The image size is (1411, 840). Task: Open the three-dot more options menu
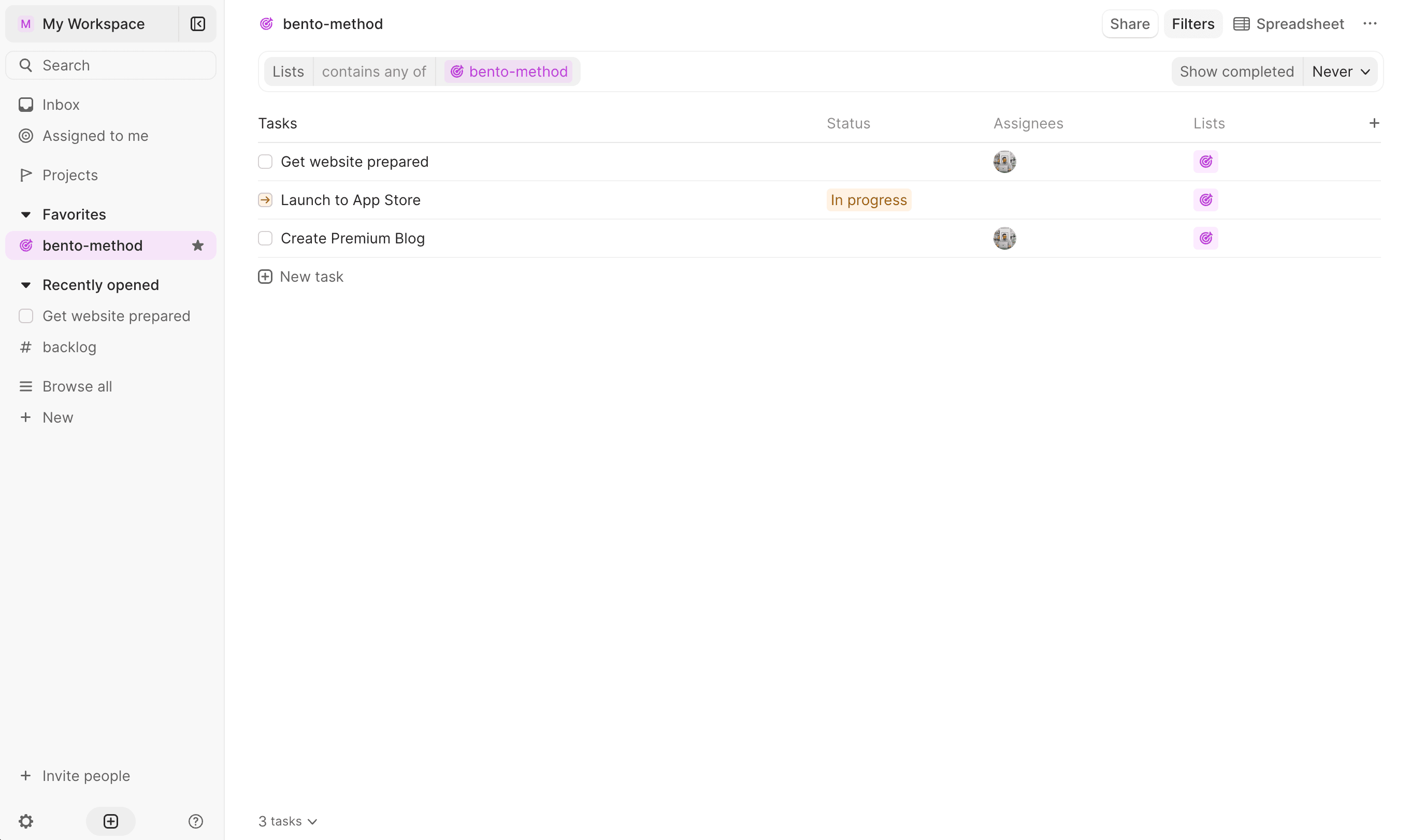1370,24
